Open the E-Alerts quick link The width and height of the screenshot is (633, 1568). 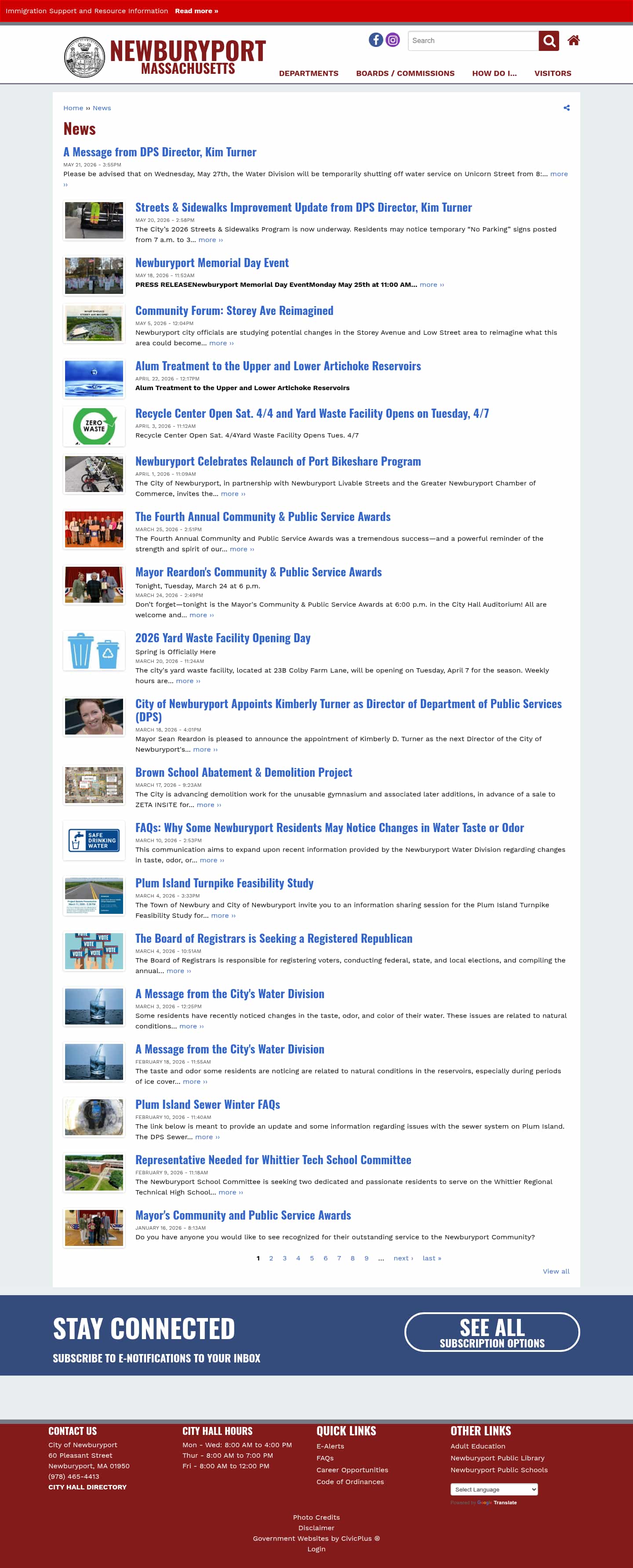click(x=330, y=1446)
